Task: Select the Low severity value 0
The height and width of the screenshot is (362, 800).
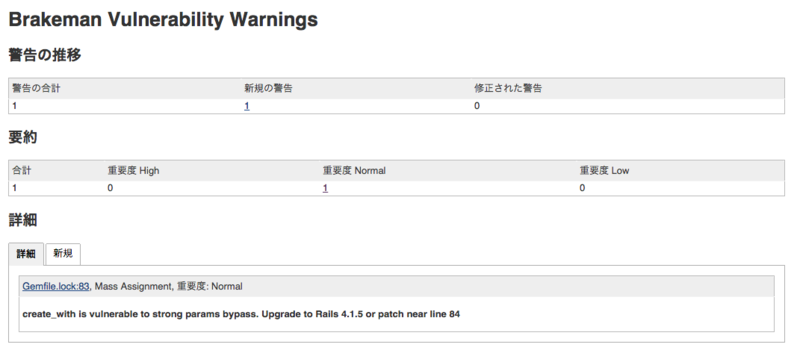Action: coord(582,188)
